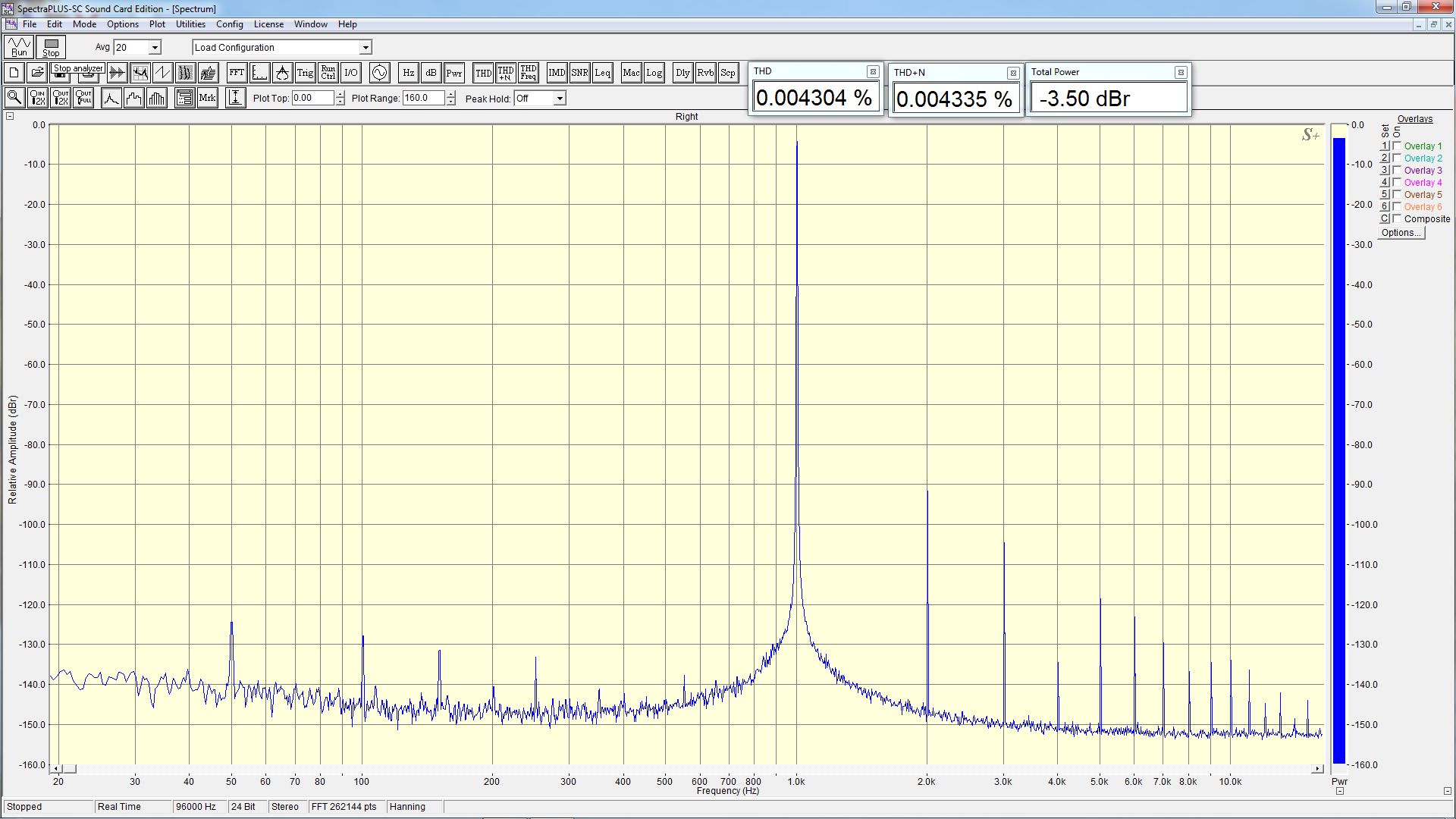
Task: Open the THD vs Freq utility
Action: [528, 73]
